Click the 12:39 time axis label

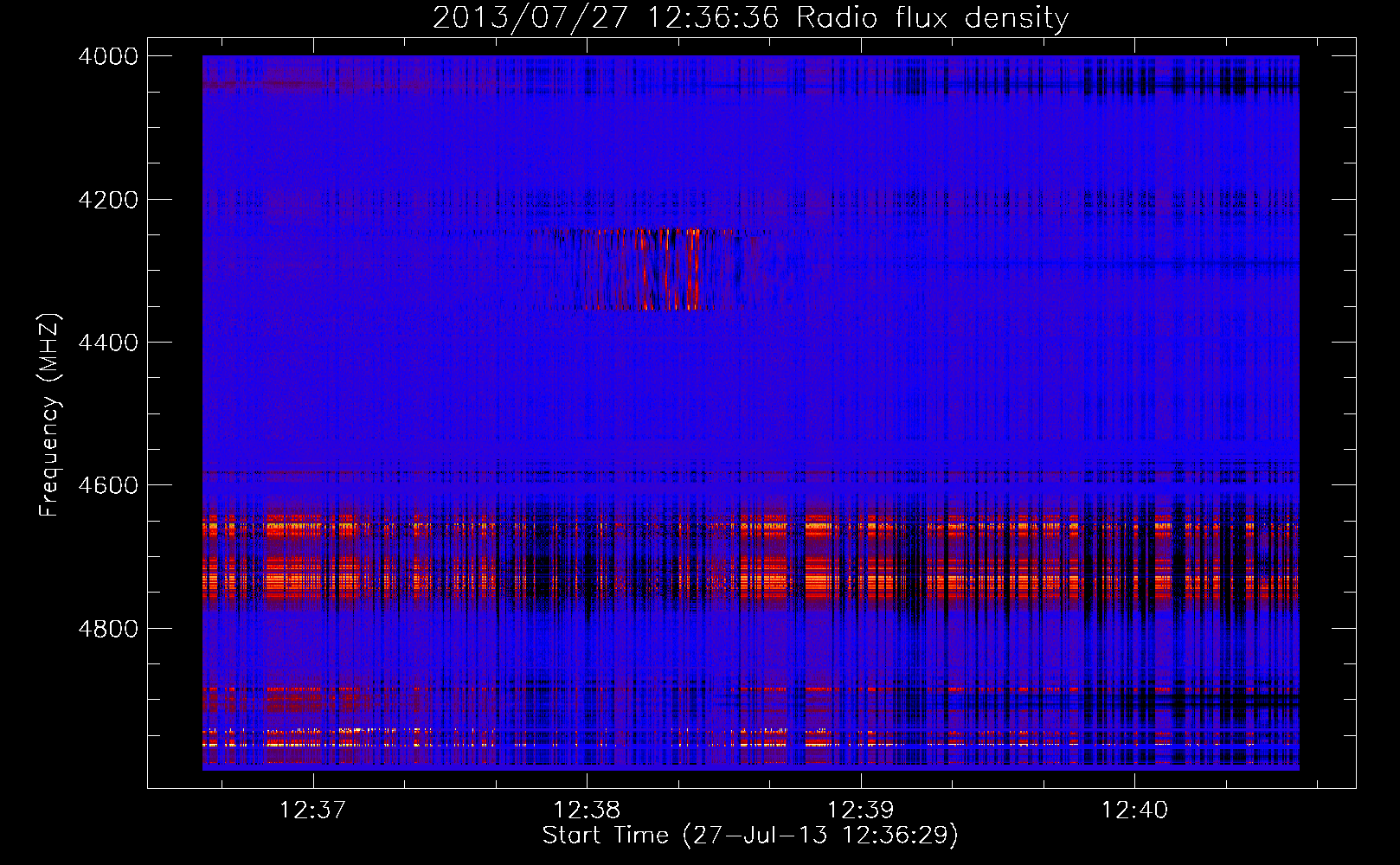(861, 810)
